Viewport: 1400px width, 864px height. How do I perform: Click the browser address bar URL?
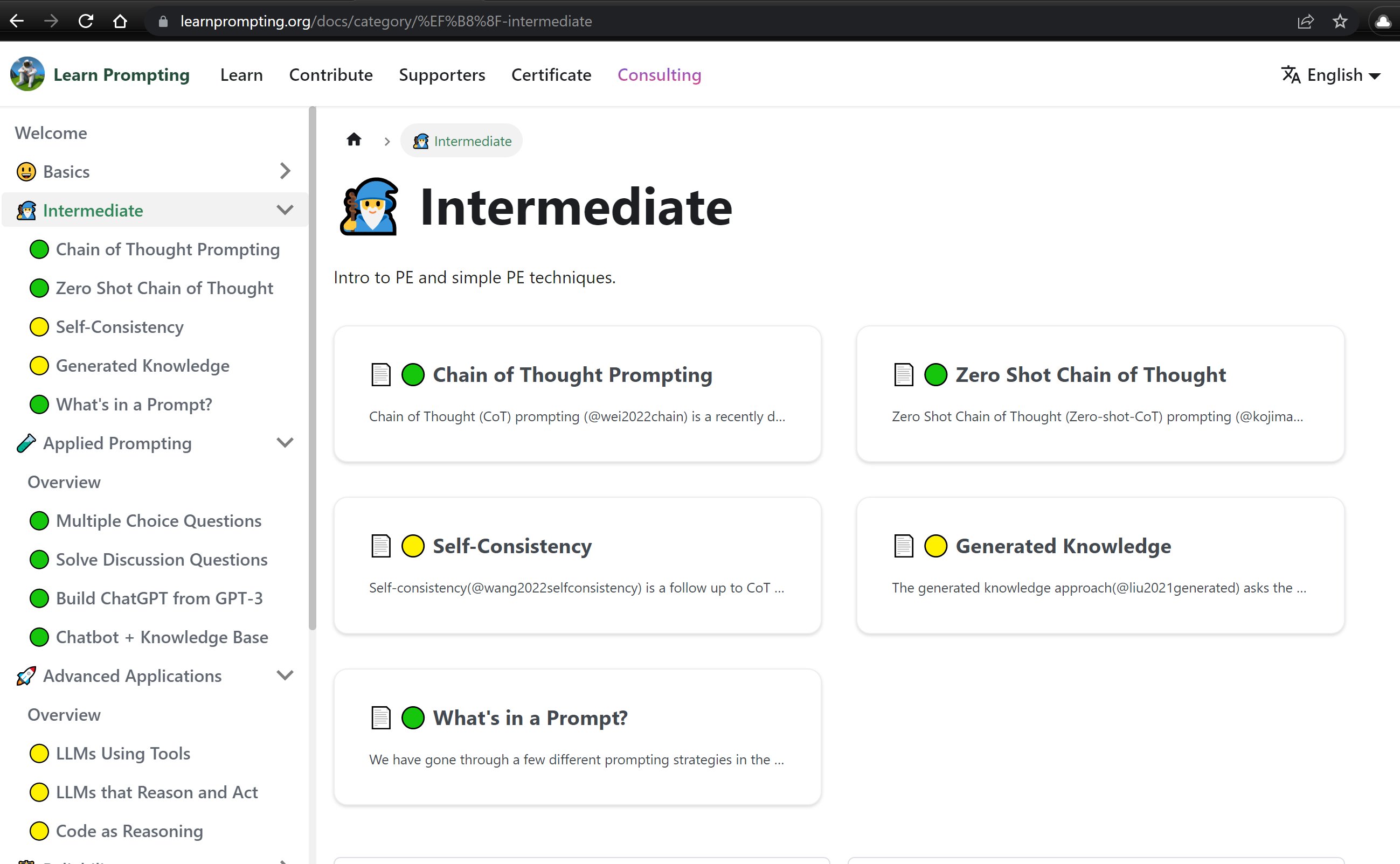pos(386,22)
